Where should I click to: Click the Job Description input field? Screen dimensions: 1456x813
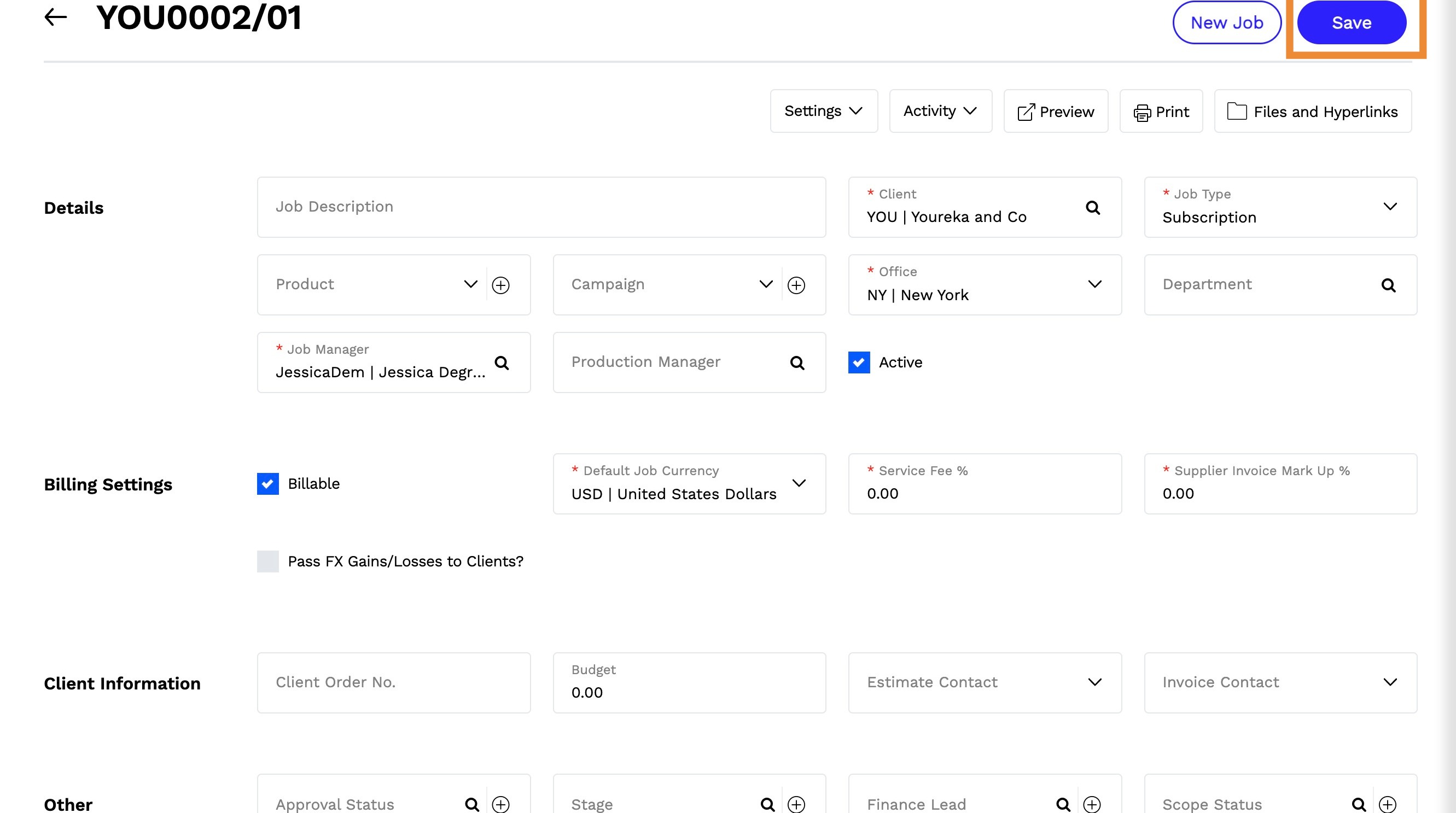click(541, 207)
